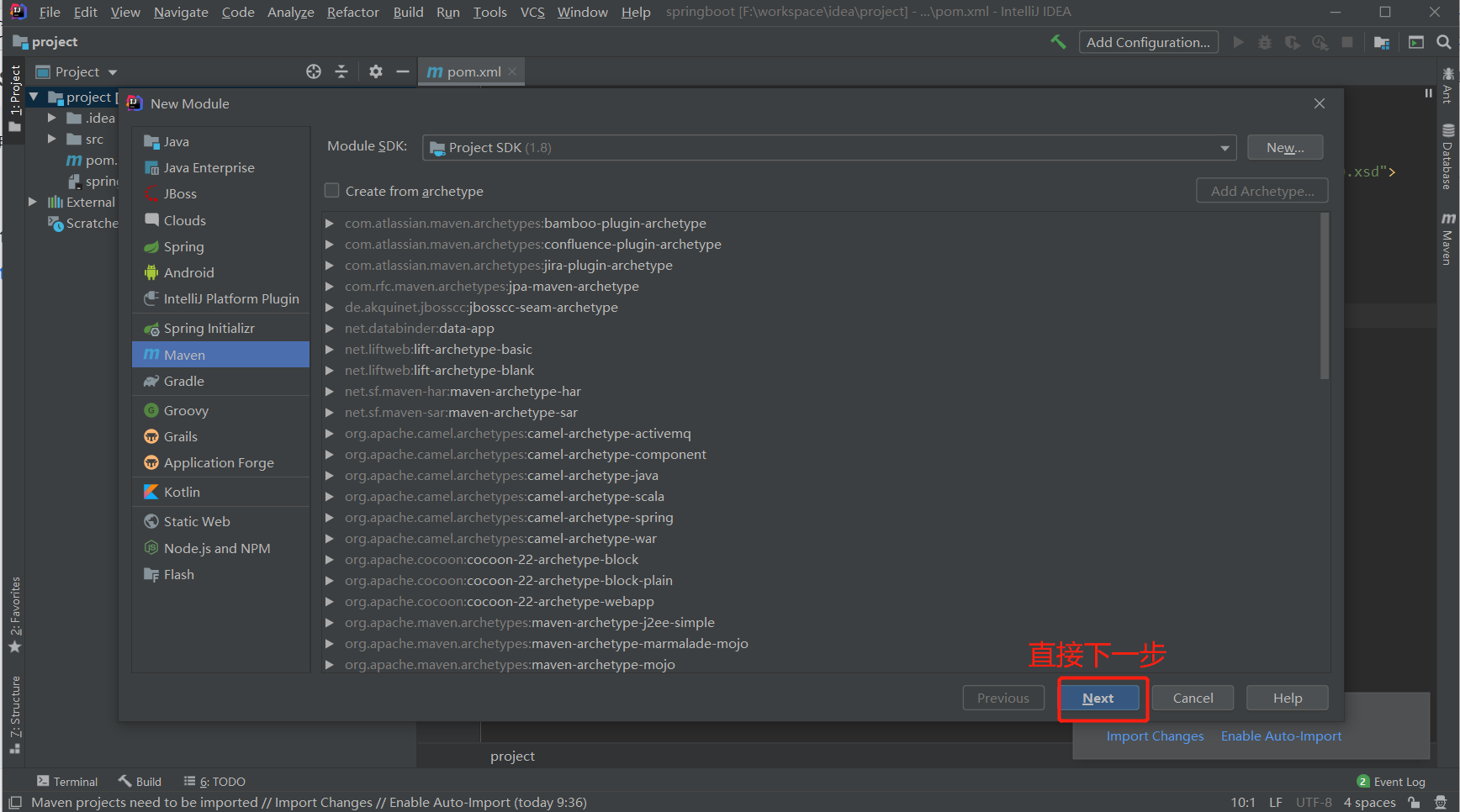Select Spring Initializr module type

(220, 328)
